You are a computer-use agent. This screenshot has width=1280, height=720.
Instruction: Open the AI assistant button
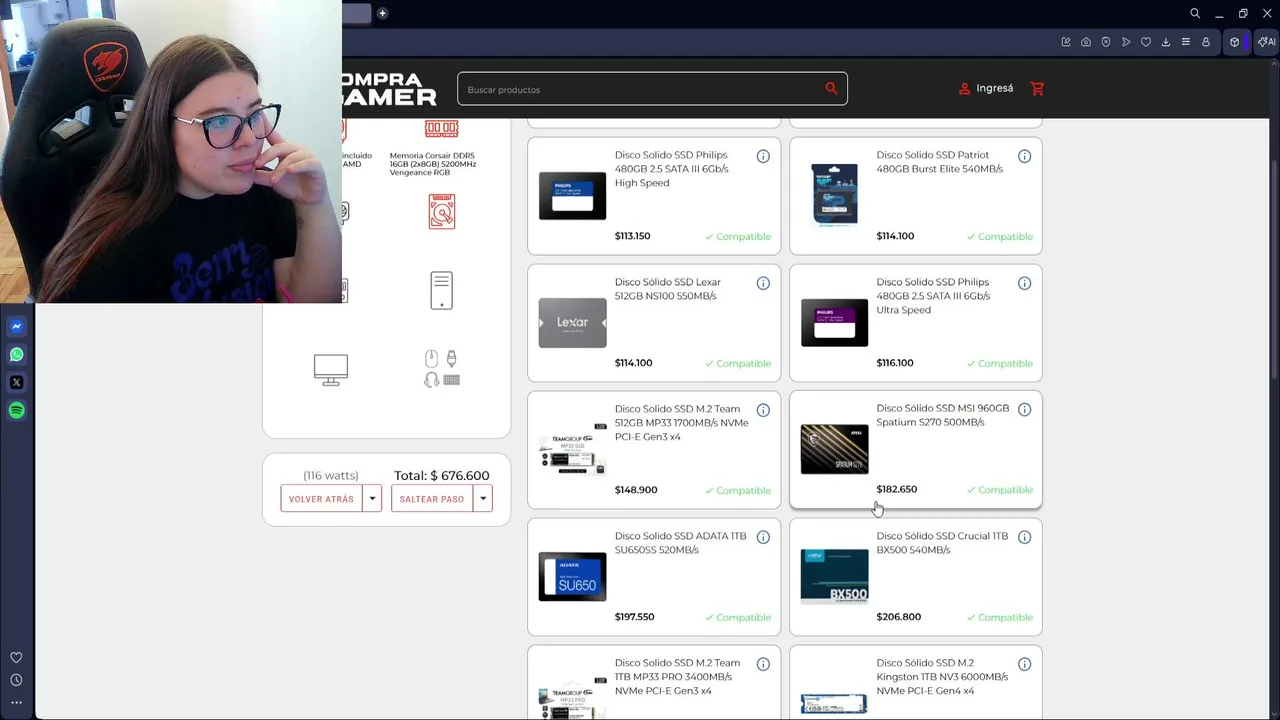click(x=1266, y=42)
